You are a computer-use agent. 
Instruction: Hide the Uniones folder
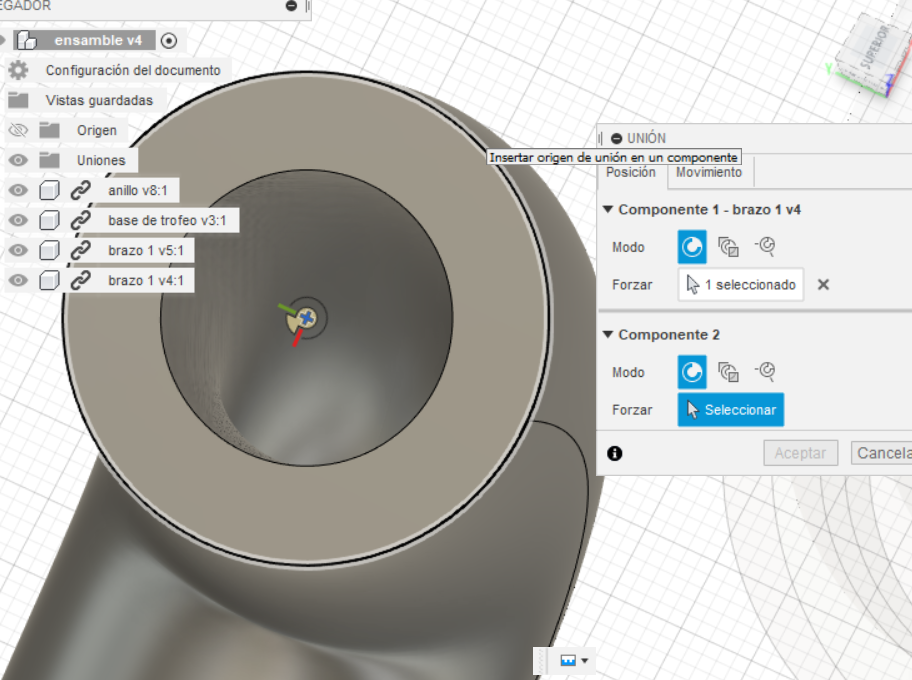(18, 160)
